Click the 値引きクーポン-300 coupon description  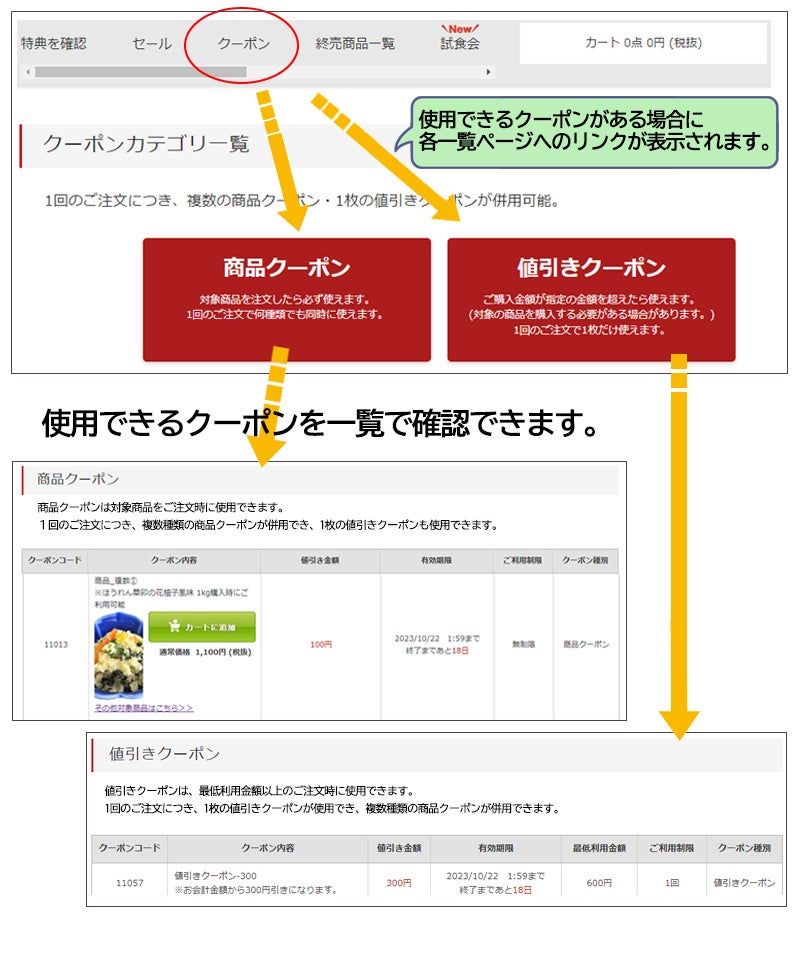coord(215,876)
